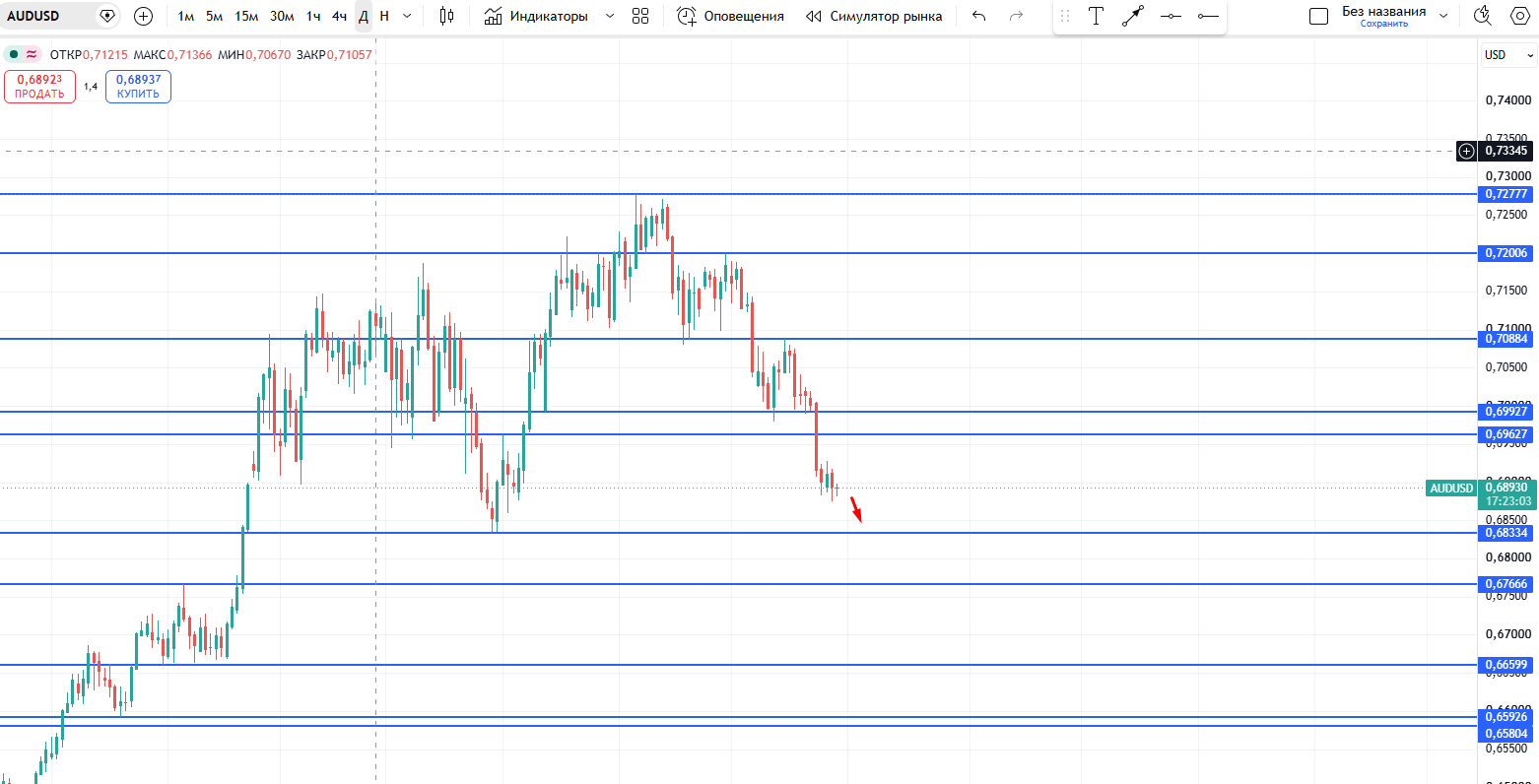Select the 0,69627 horizontal line label
The width and height of the screenshot is (1539, 784).
tap(1506, 434)
